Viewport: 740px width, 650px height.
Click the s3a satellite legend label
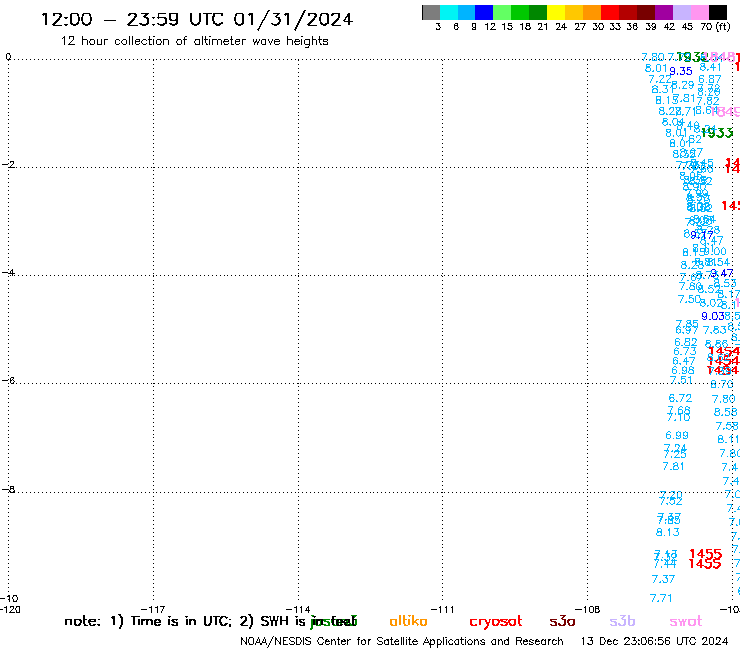point(562,621)
